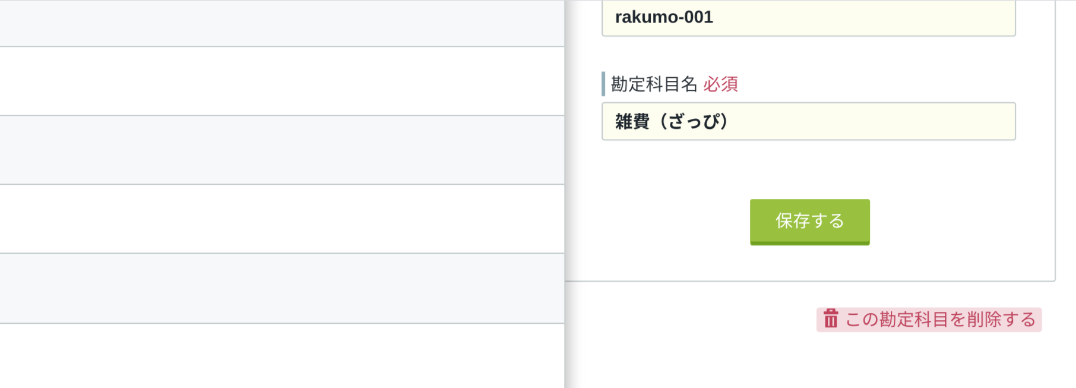This screenshot has height=388, width=1076.
Task: Click the この勘定科目を削除する link text
Action: click(x=940, y=320)
